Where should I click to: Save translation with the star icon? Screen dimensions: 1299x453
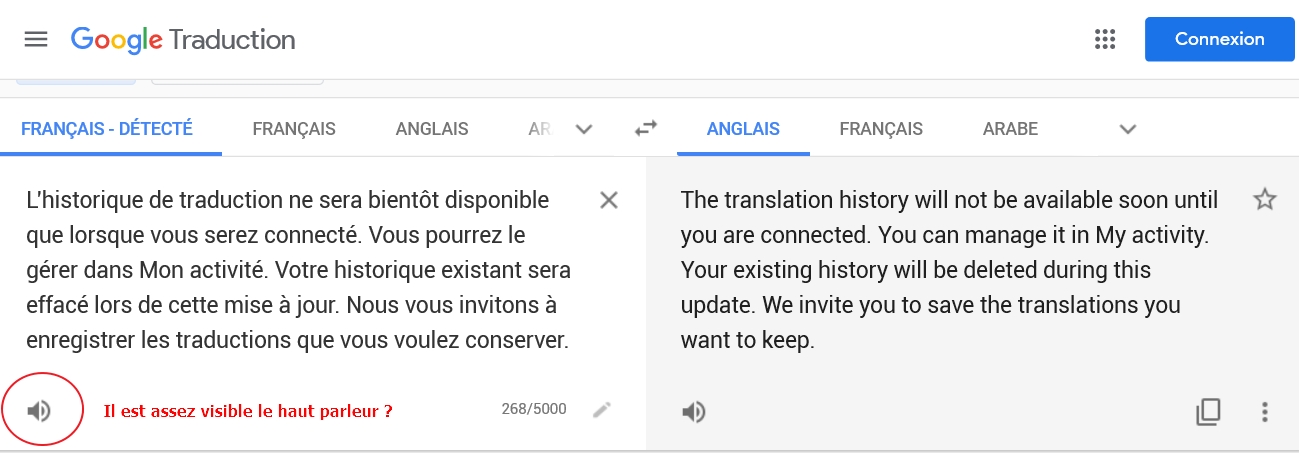coord(1265,200)
